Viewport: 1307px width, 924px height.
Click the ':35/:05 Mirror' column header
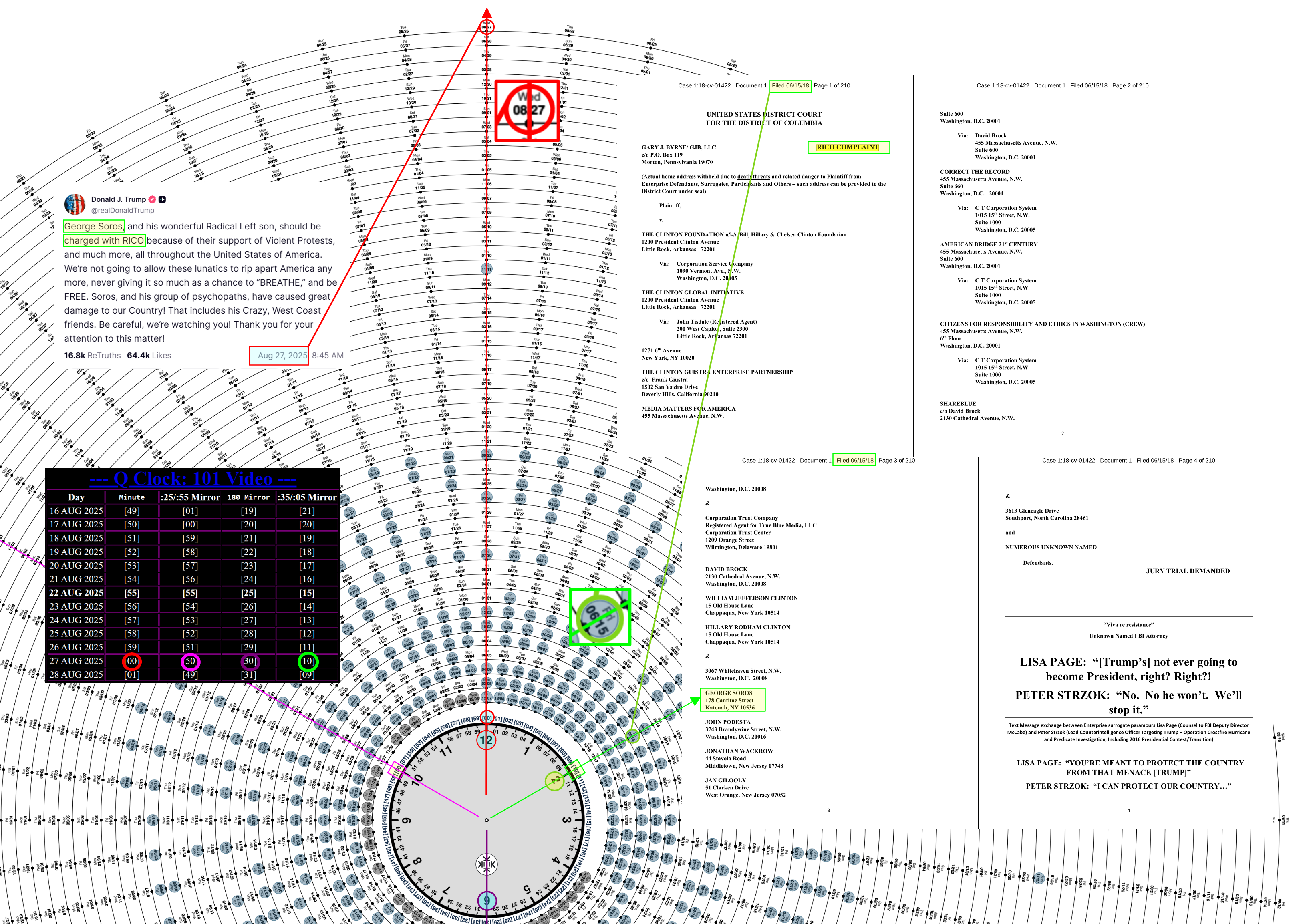tap(307, 497)
